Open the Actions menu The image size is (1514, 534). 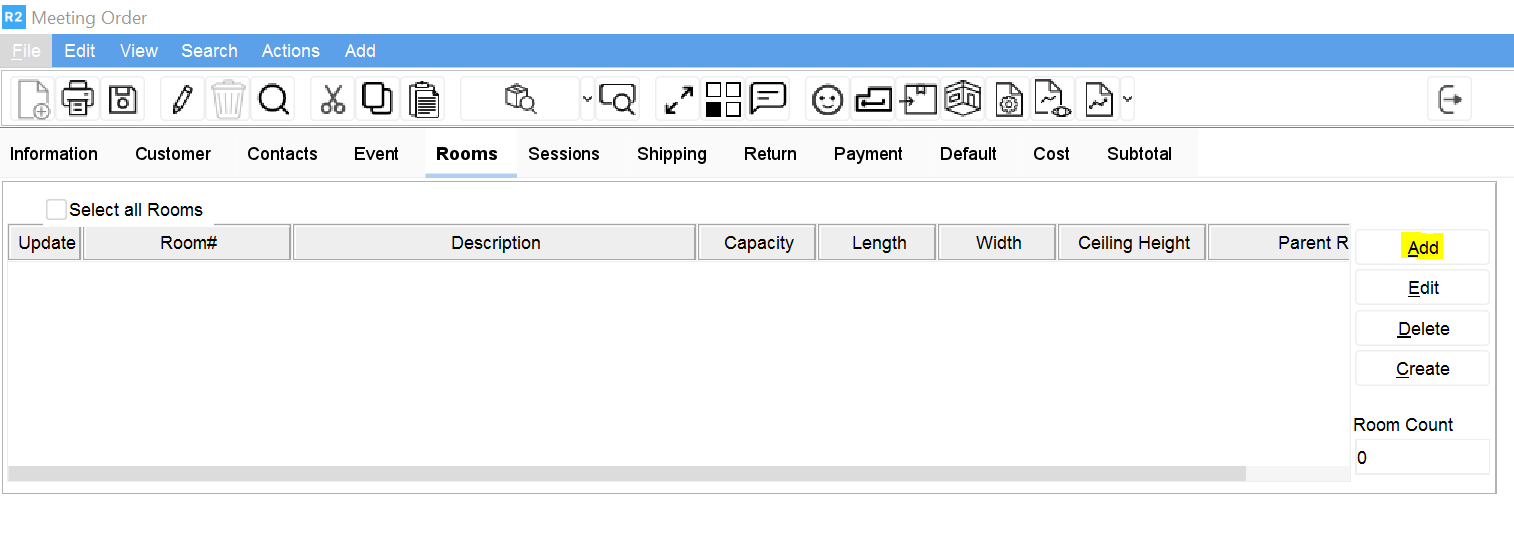[x=290, y=51]
